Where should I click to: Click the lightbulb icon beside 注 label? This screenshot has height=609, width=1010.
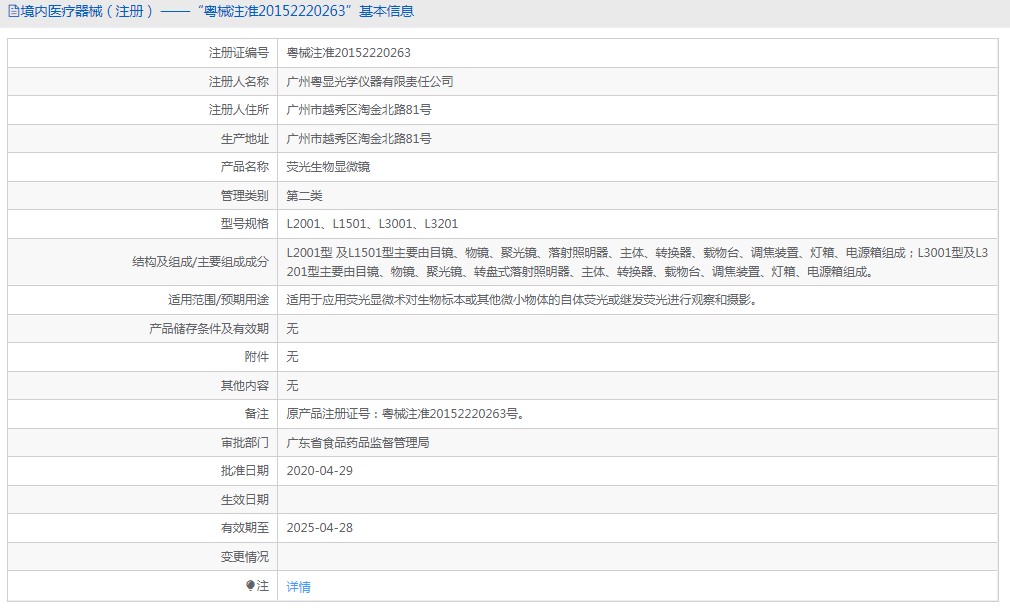point(250,585)
